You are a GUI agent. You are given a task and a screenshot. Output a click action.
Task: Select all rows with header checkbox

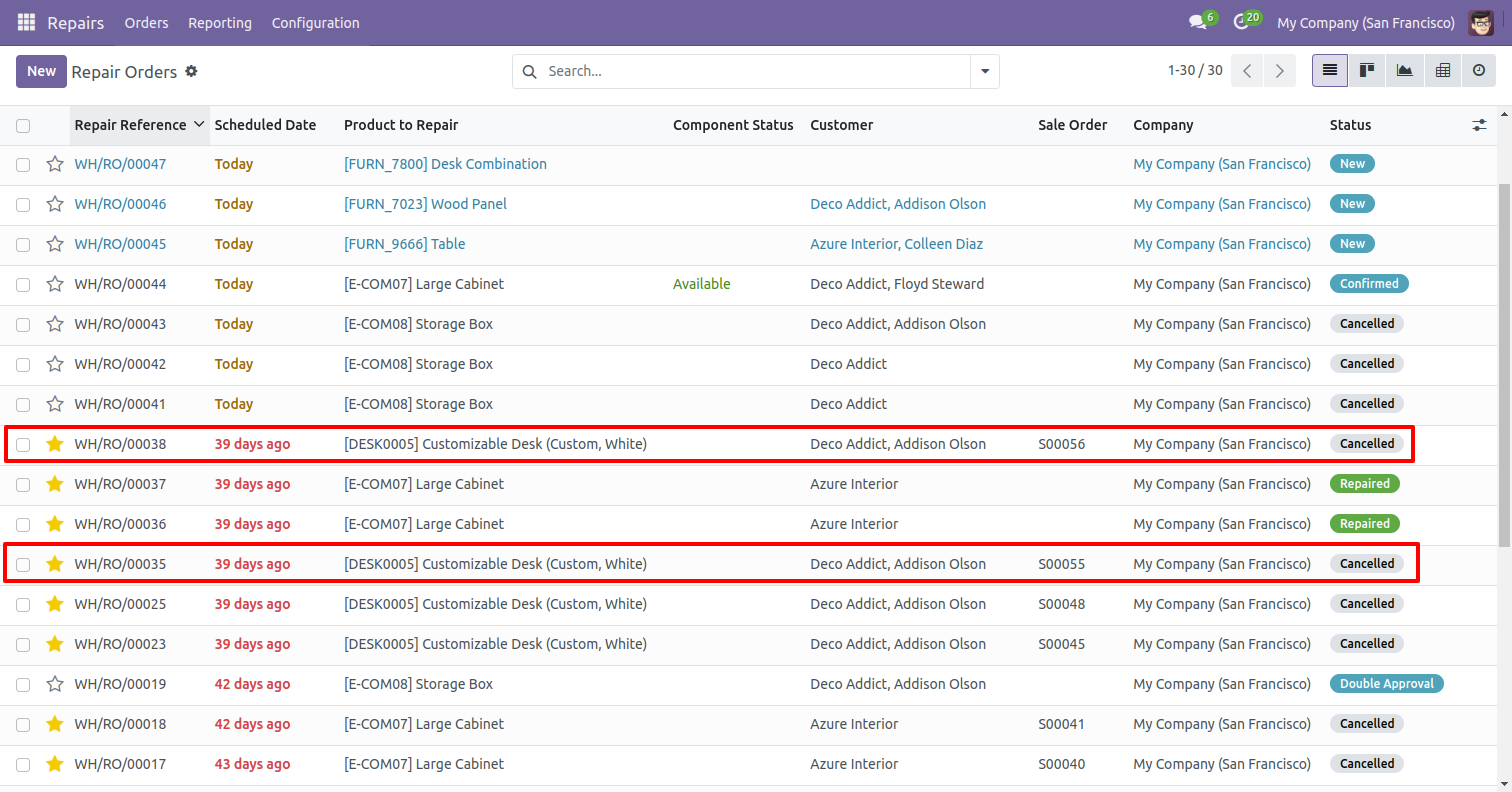click(23, 126)
